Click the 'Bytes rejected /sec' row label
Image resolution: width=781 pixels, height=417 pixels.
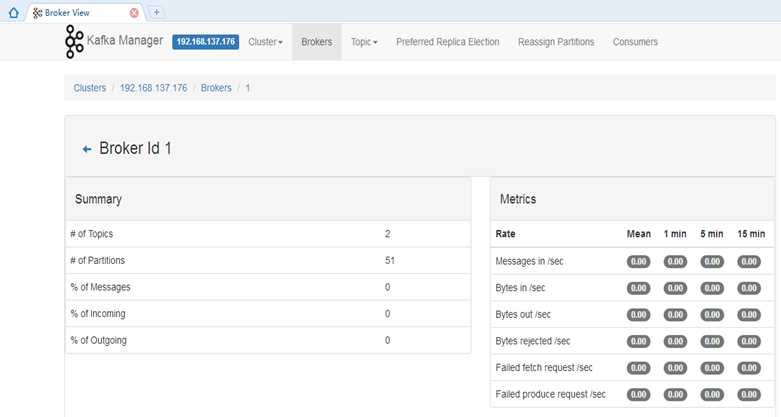coord(533,341)
